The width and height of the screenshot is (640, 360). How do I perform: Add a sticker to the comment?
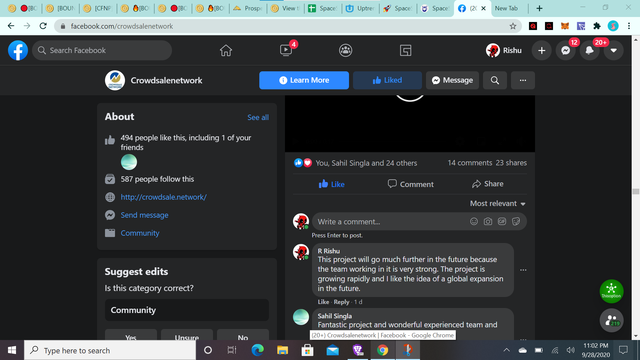516,221
